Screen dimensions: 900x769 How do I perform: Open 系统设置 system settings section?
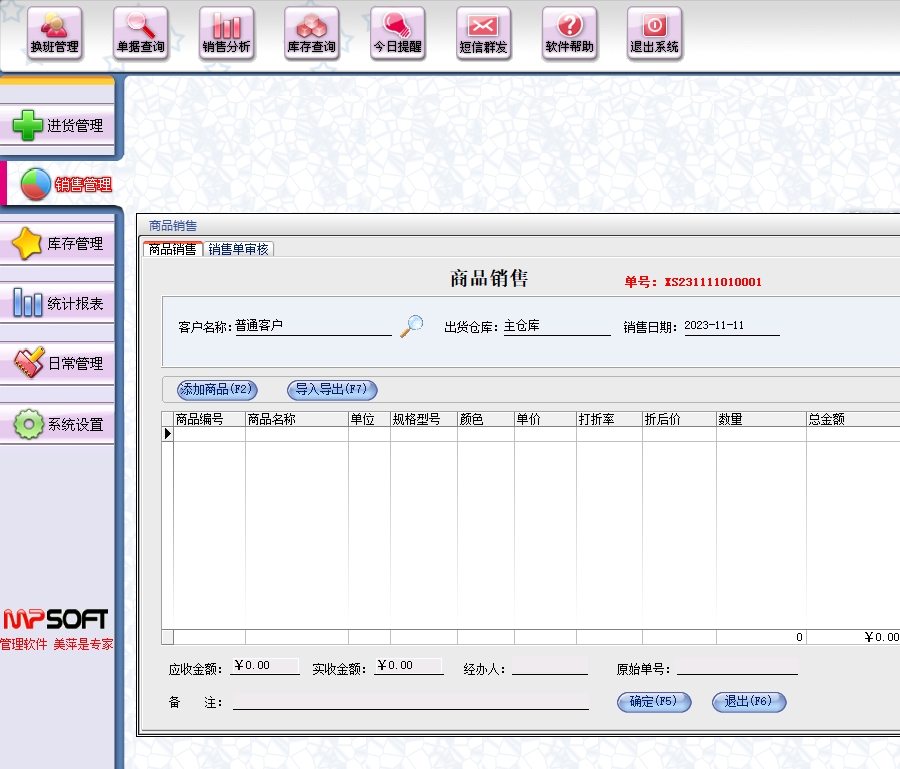58,424
